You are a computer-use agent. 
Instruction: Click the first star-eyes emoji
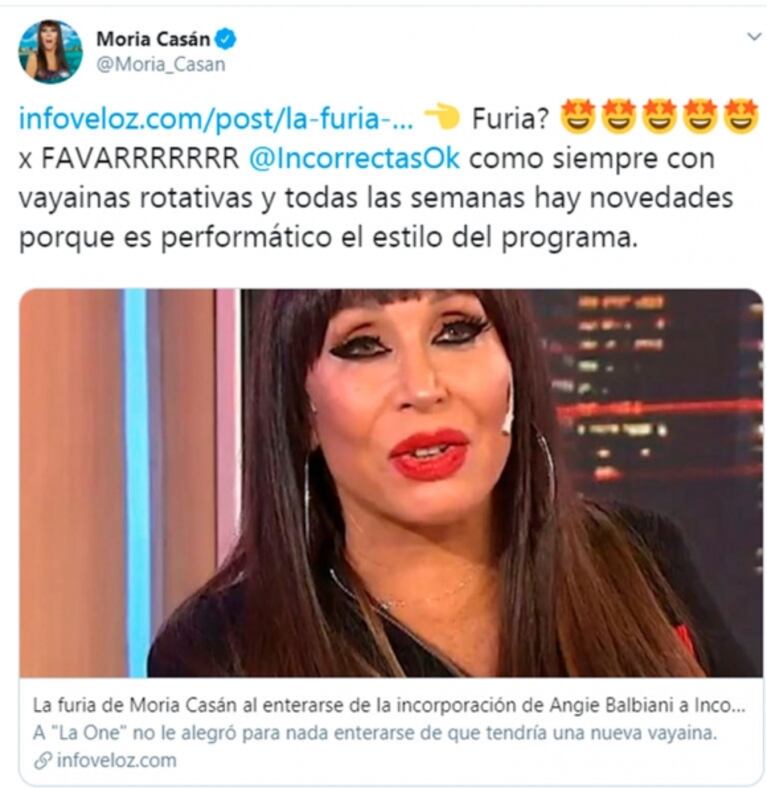click(x=578, y=117)
